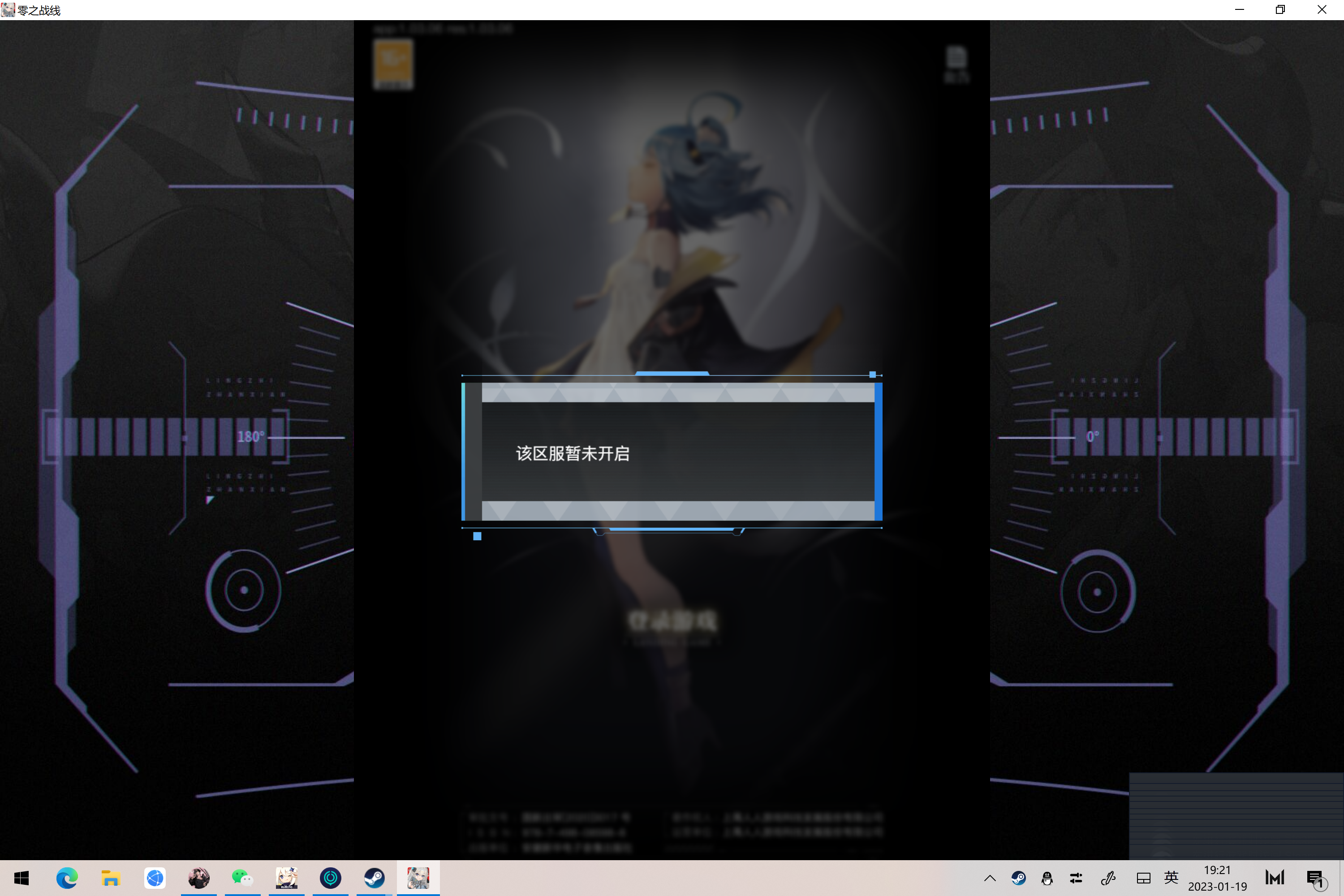This screenshot has height=896, width=1344.
Task: Open the blurred orange badge icon
Action: 392,64
